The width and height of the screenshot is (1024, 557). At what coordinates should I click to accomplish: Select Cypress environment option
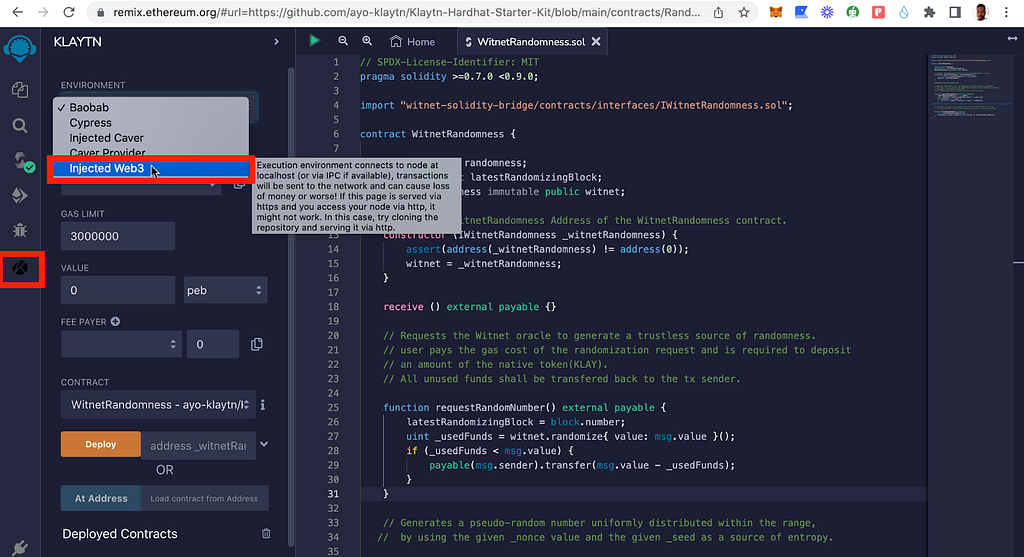(x=151, y=123)
